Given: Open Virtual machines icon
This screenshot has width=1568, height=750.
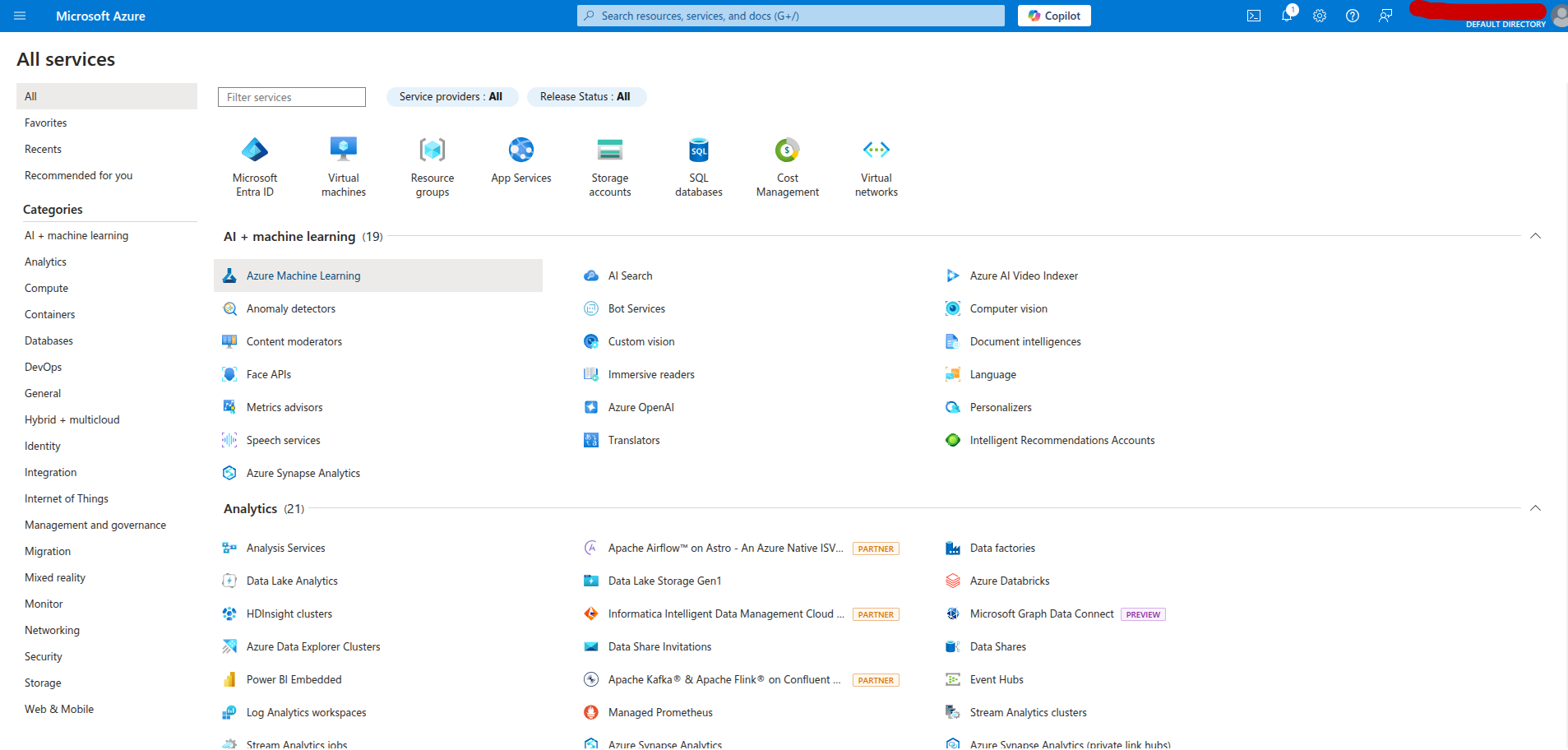Looking at the screenshot, I should pos(344,150).
